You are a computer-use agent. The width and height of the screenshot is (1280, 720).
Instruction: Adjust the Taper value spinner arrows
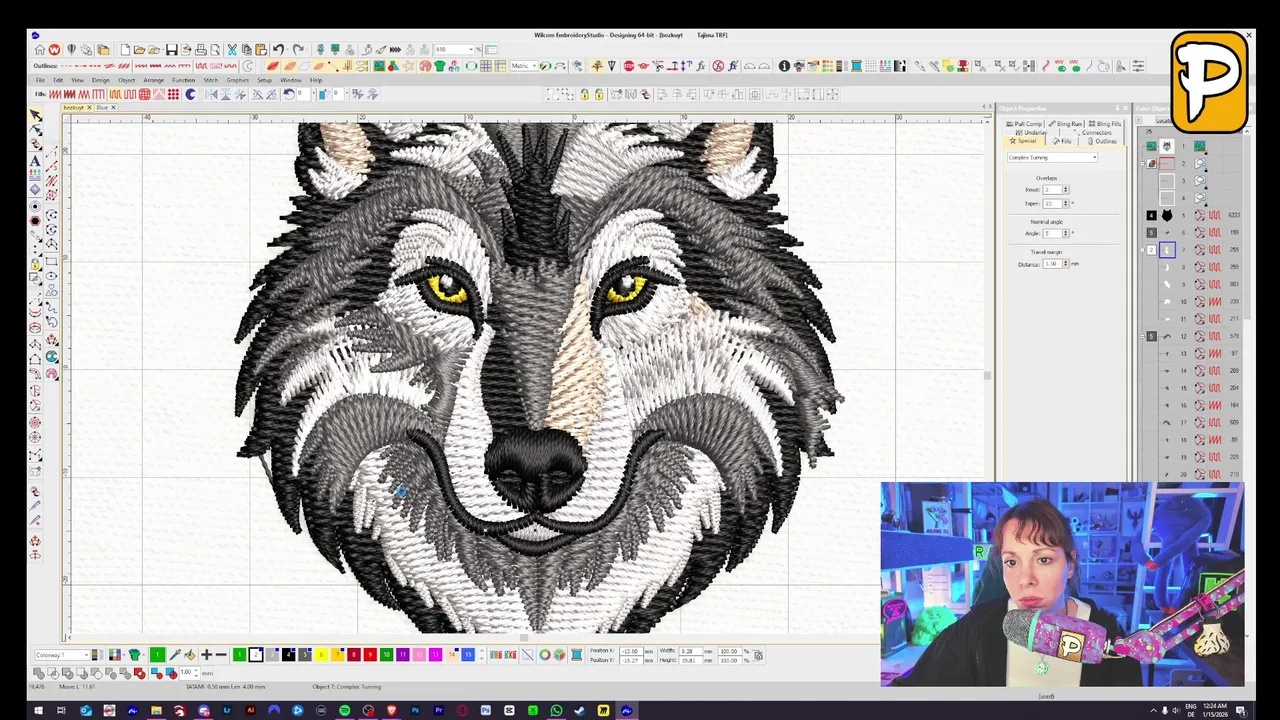click(x=1065, y=203)
